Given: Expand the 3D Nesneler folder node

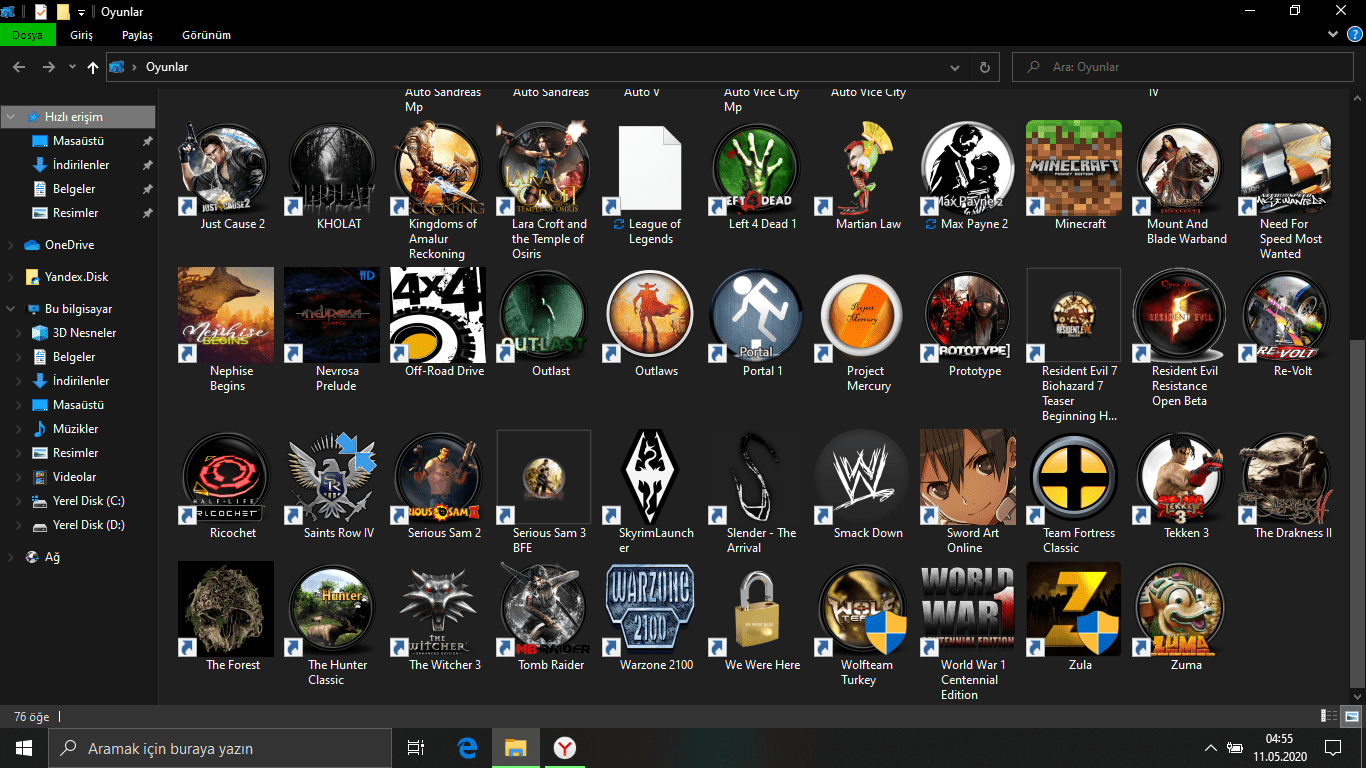Looking at the screenshot, I should click(x=19, y=333).
